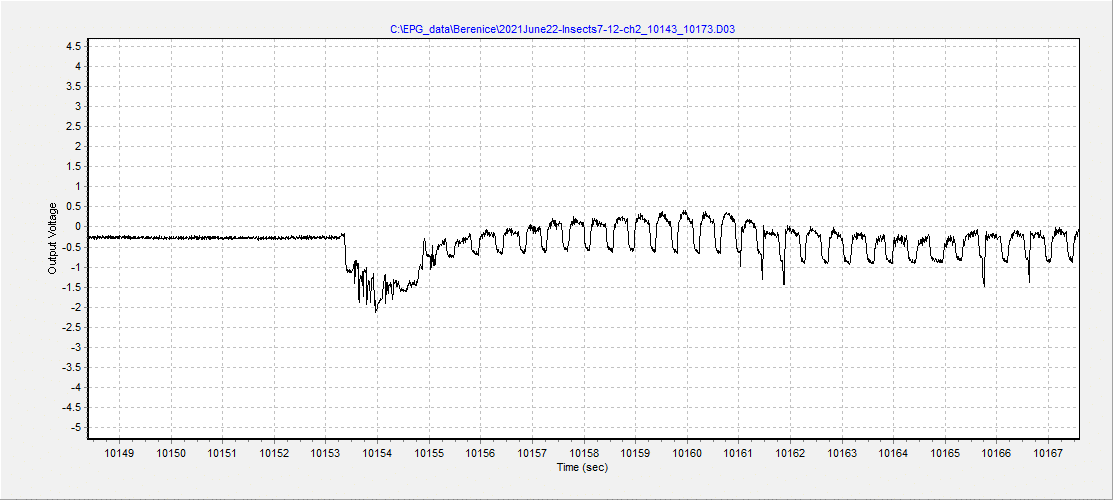
Task: Click x-axis tick label 10165
Action: pos(945,453)
